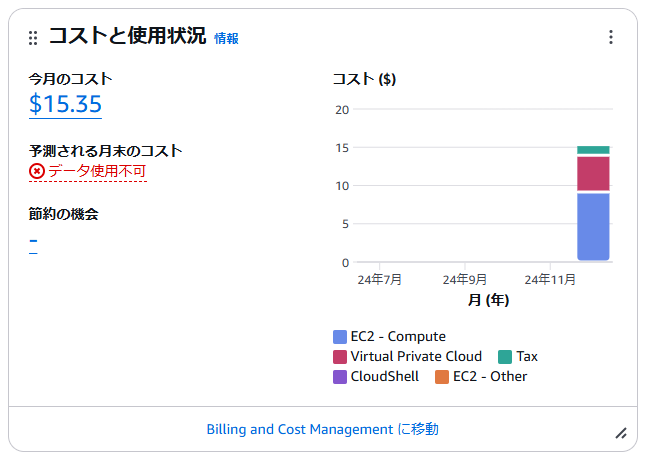Click the CloudShell legend label
Screen dimensions: 654x461
click(385, 376)
